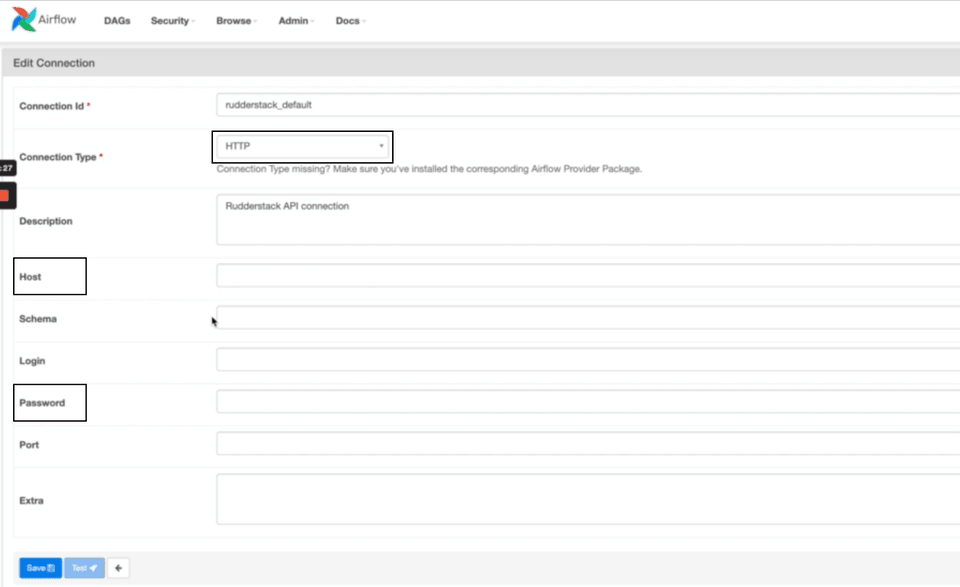Viewport: 960px width, 587px height.
Task: Focus the Host input field
Action: pos(588,275)
